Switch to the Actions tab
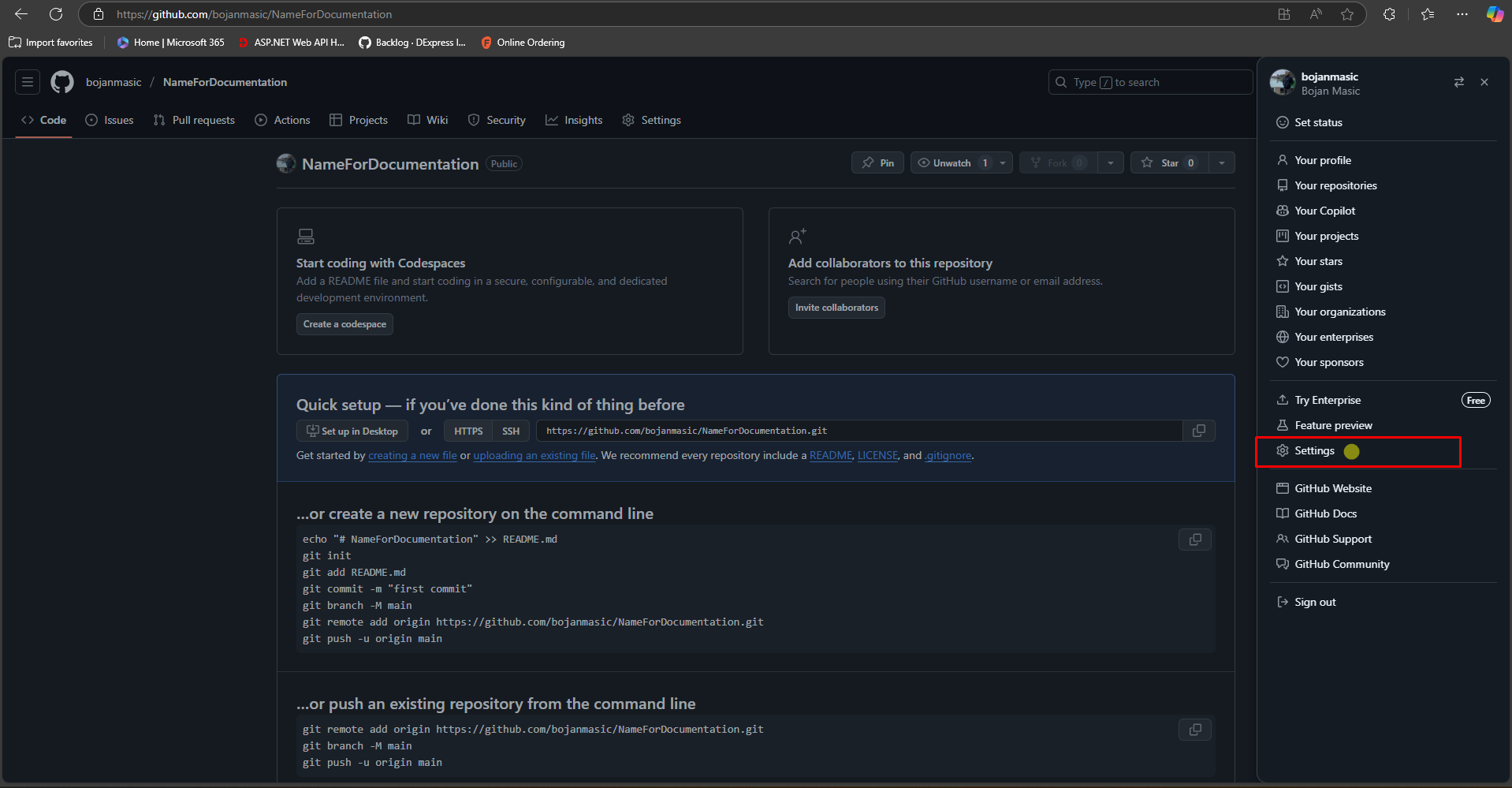 tap(282, 120)
